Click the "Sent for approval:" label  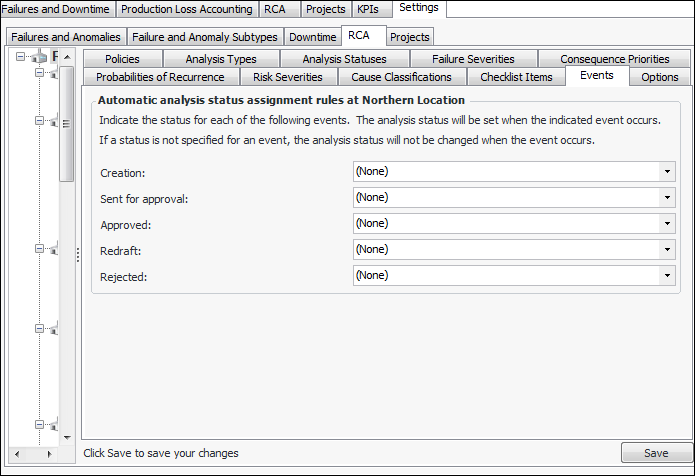tap(144, 199)
